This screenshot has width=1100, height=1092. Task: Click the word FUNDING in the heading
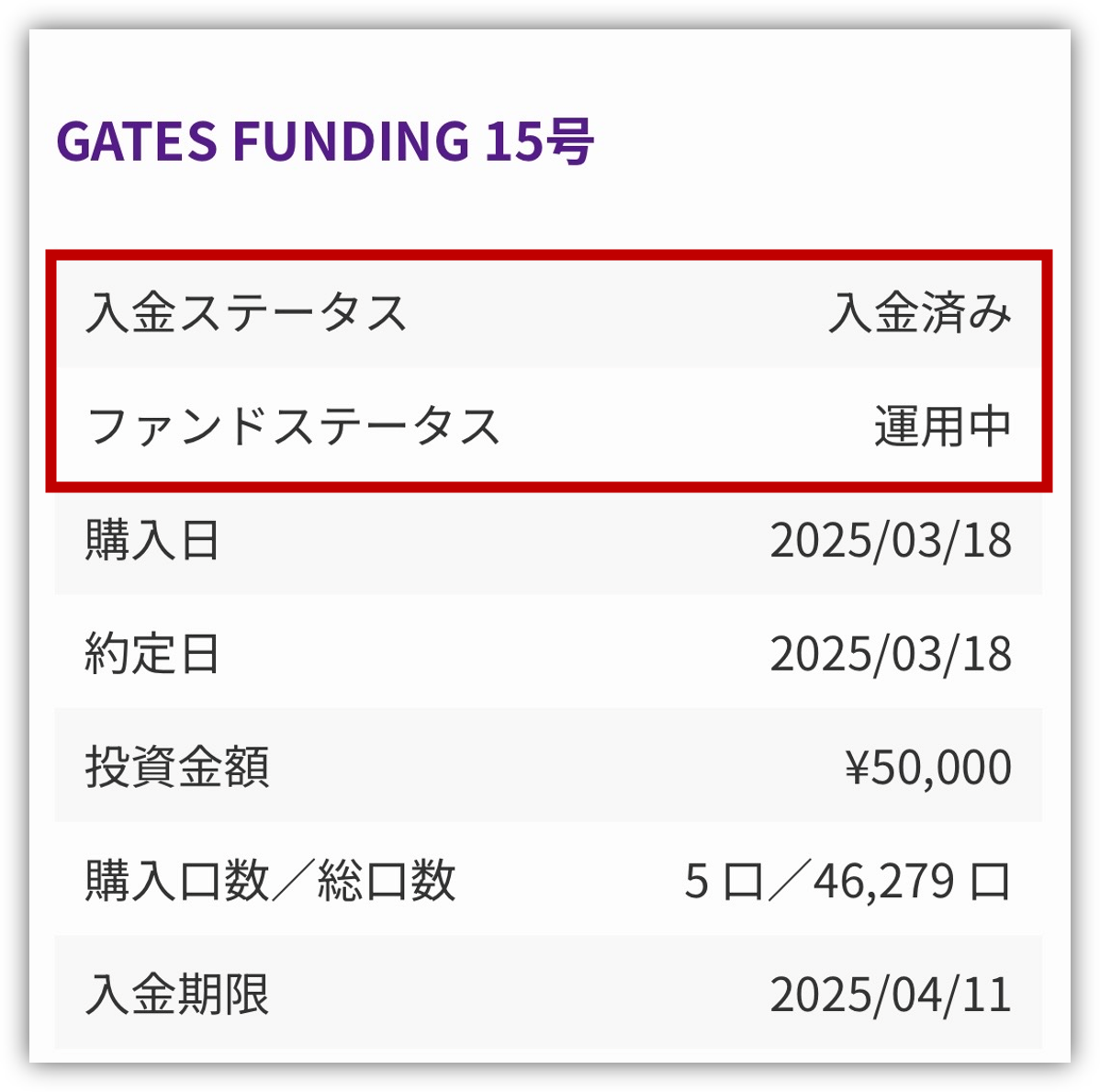coord(350,141)
